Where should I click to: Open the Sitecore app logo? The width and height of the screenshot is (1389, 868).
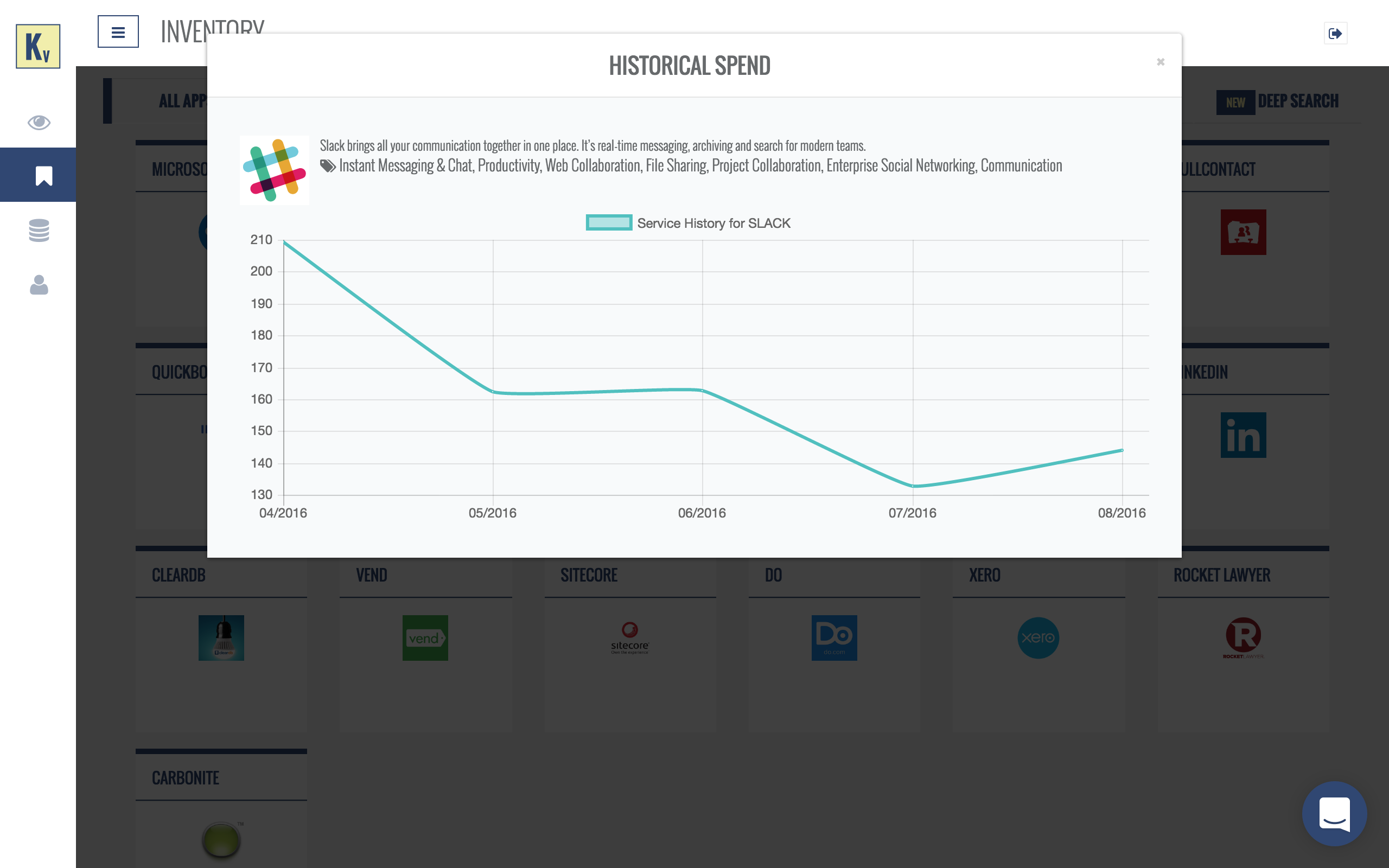point(629,638)
